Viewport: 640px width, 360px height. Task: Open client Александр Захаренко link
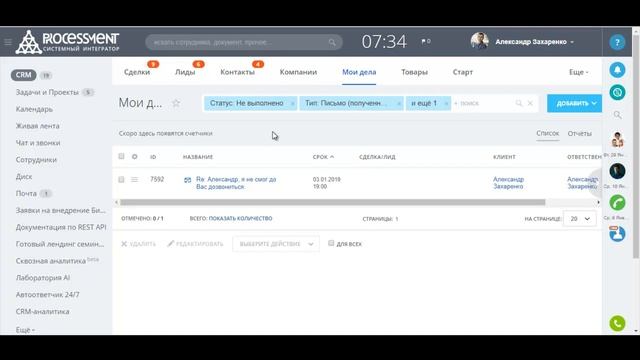509,183
